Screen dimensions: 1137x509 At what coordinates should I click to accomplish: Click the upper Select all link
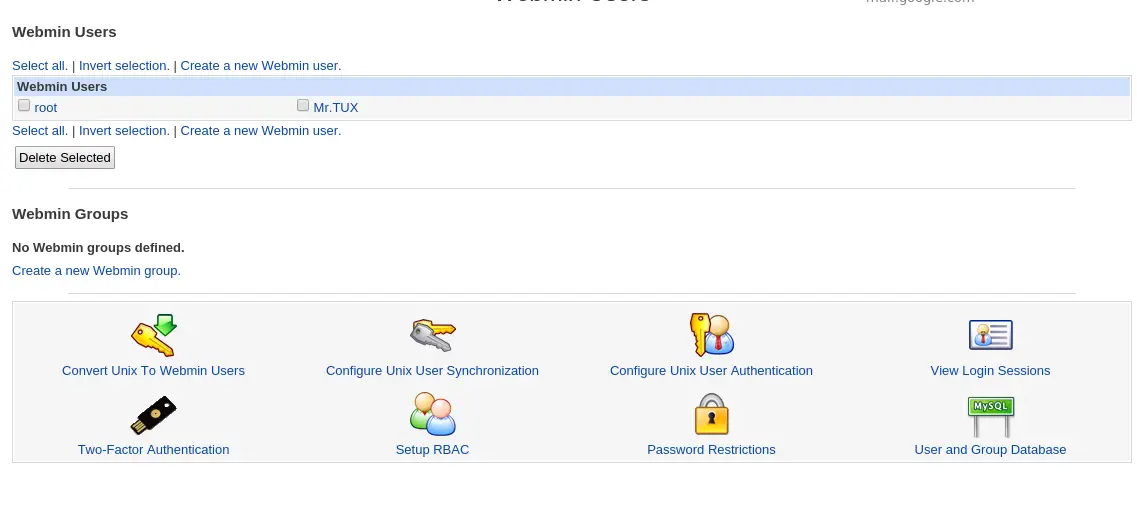40,65
